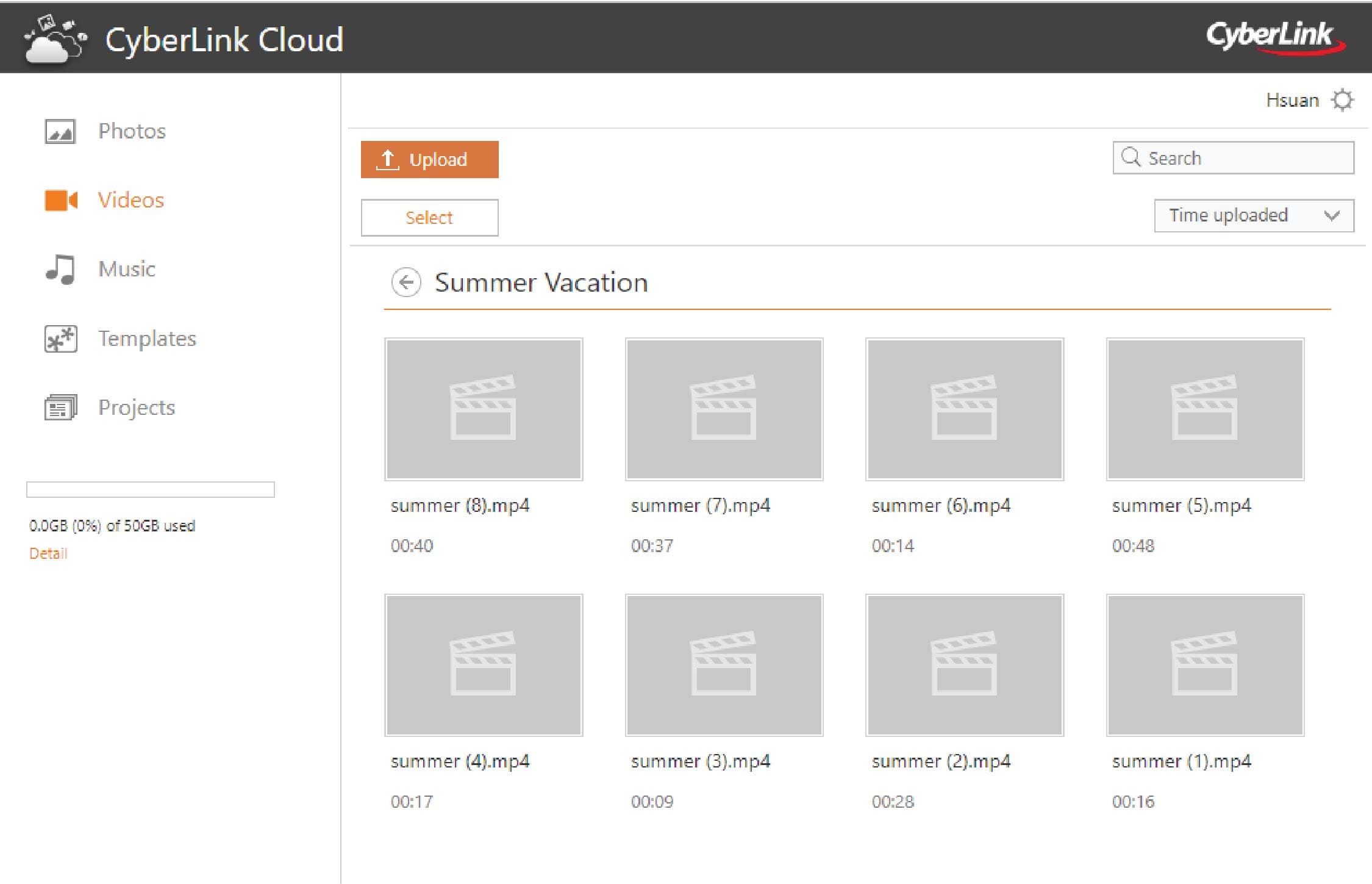
Task: Click the summer (6).mp4 file name
Action: pos(941,506)
